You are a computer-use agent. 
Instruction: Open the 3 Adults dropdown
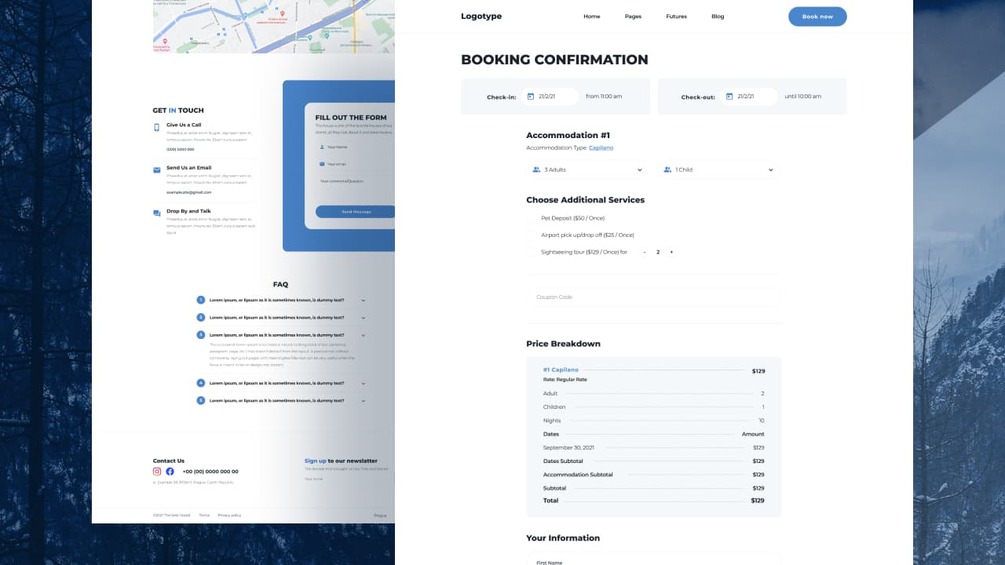click(x=587, y=170)
